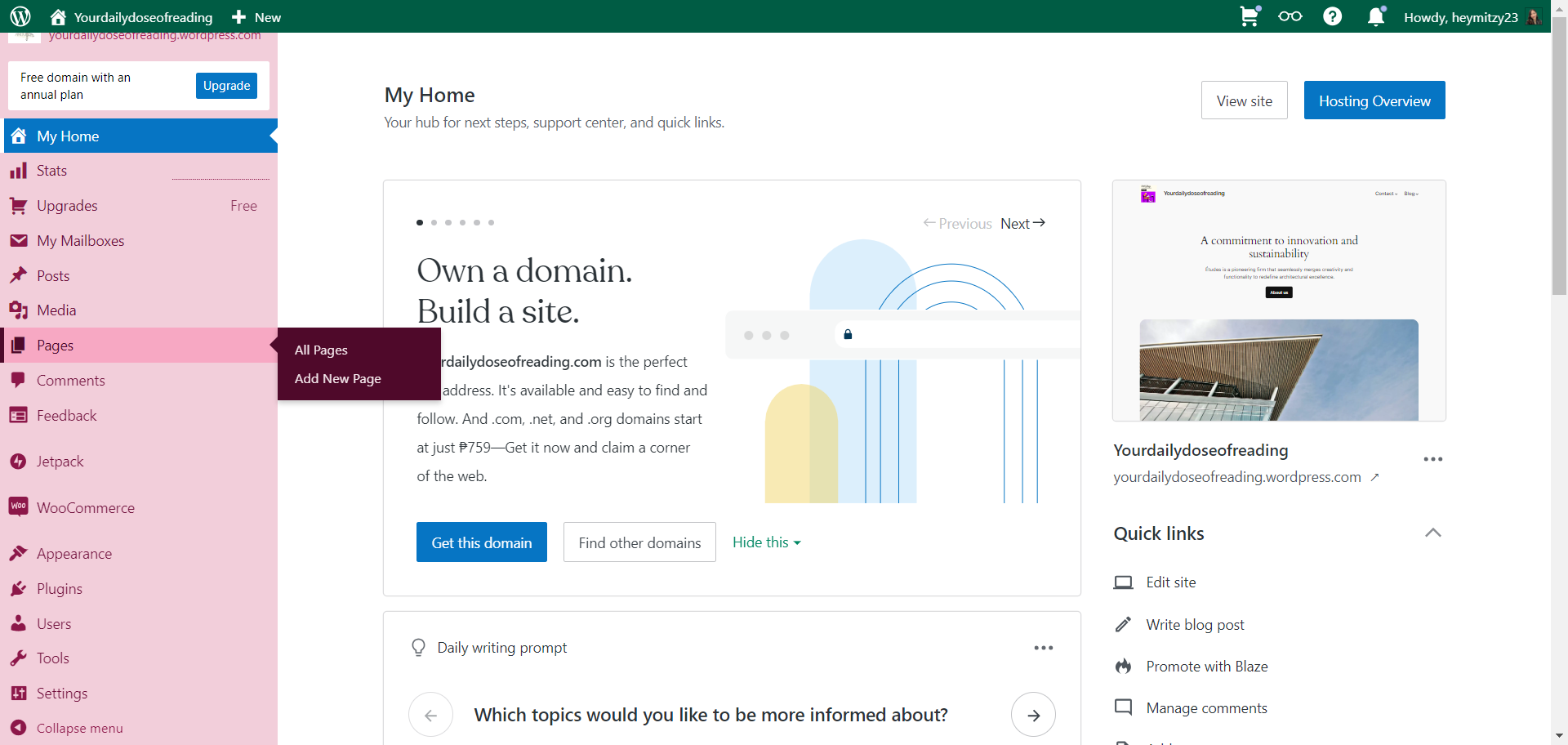Open the Appearance menu item
Screen dimensions: 1568x745
(x=140, y=554)
